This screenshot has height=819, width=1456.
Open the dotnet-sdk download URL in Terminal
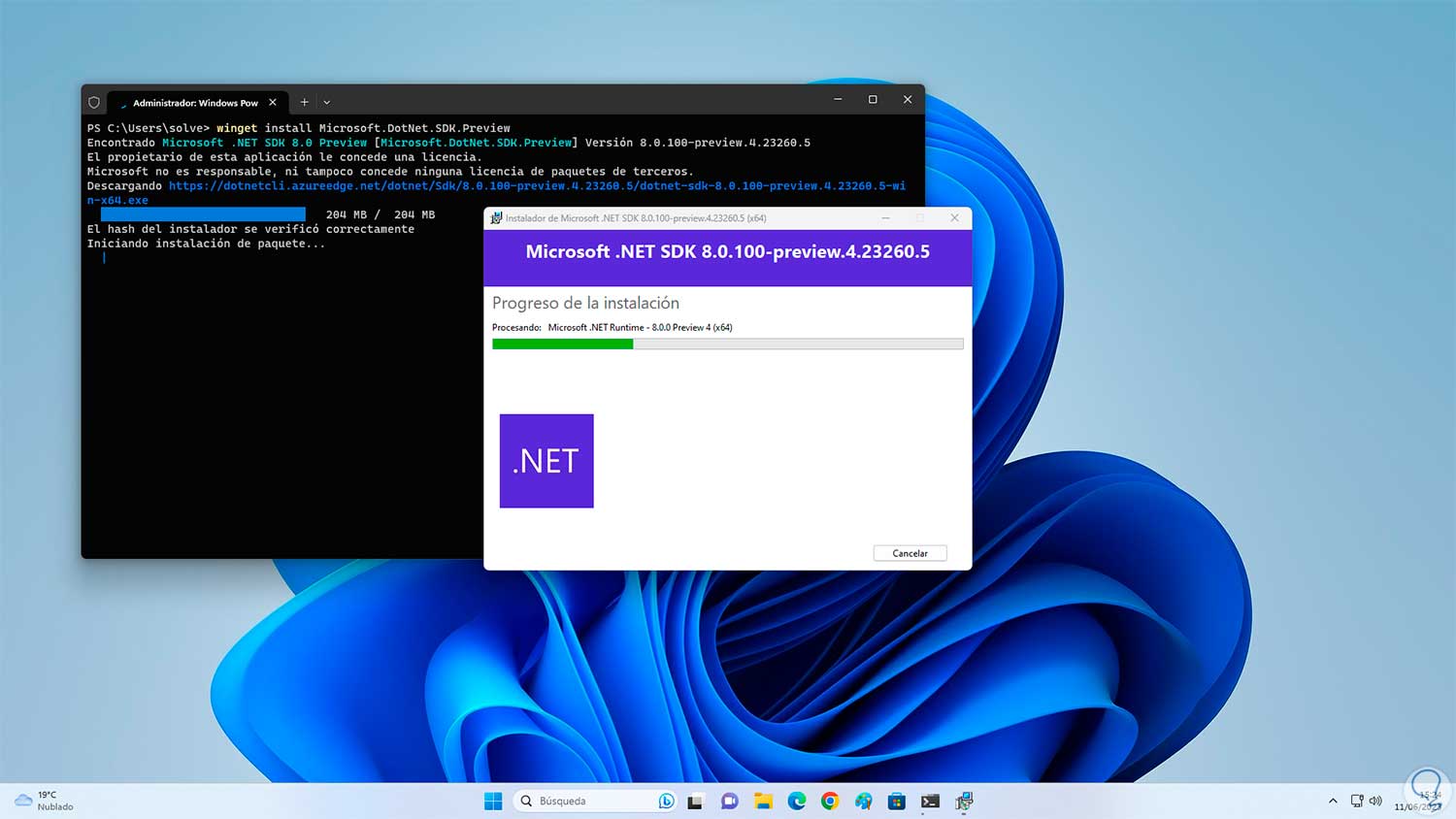click(496, 193)
